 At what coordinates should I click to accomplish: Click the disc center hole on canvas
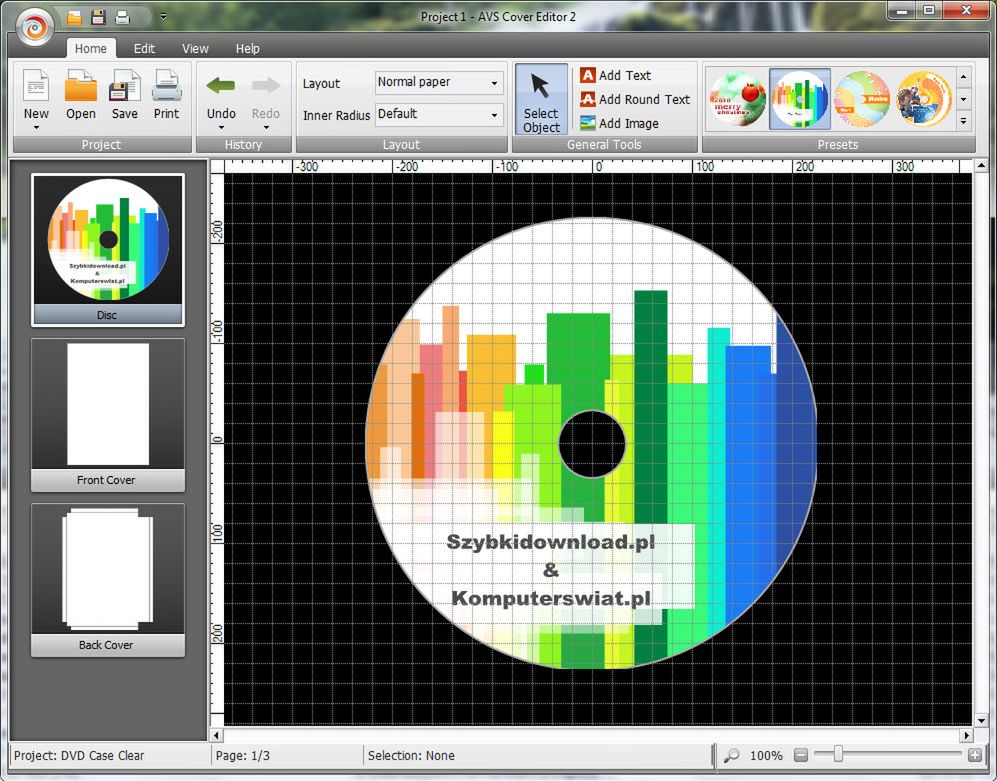click(x=592, y=444)
